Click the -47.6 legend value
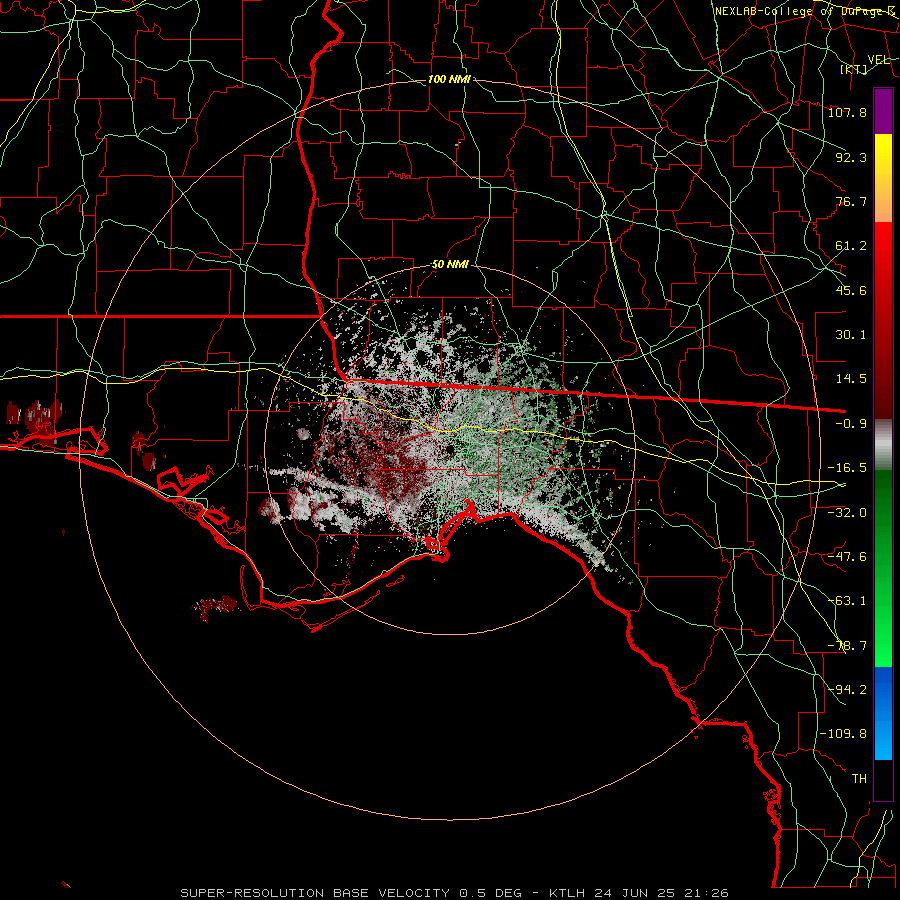900x900 pixels. click(x=847, y=557)
